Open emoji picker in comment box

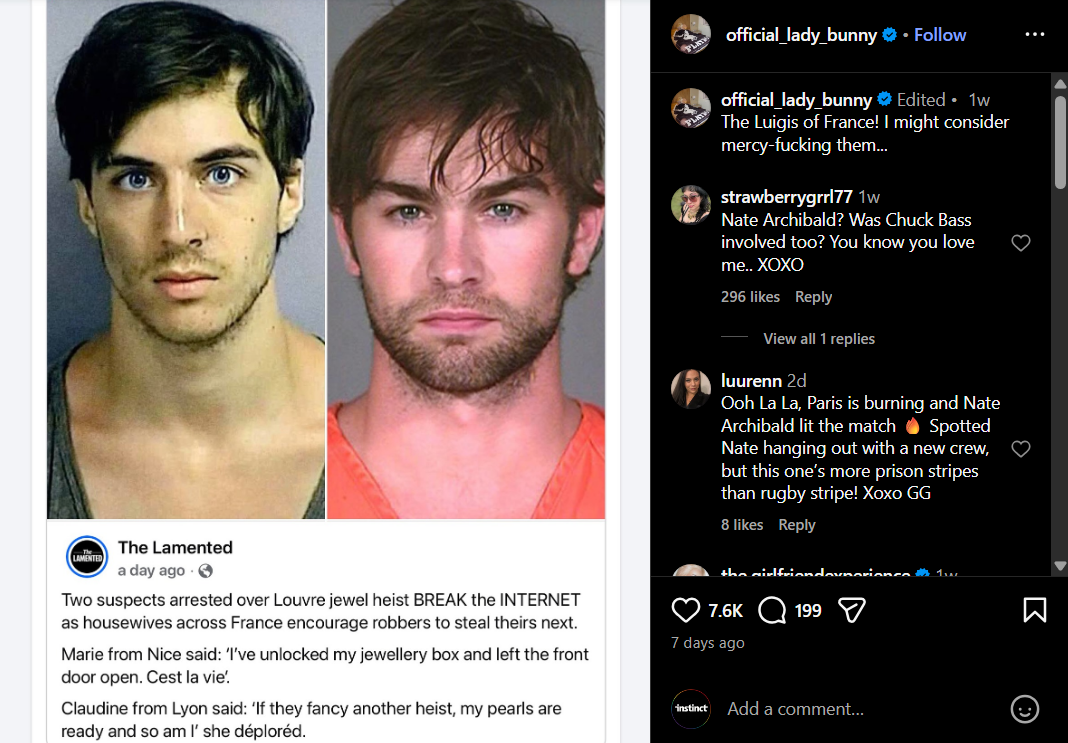(1024, 709)
